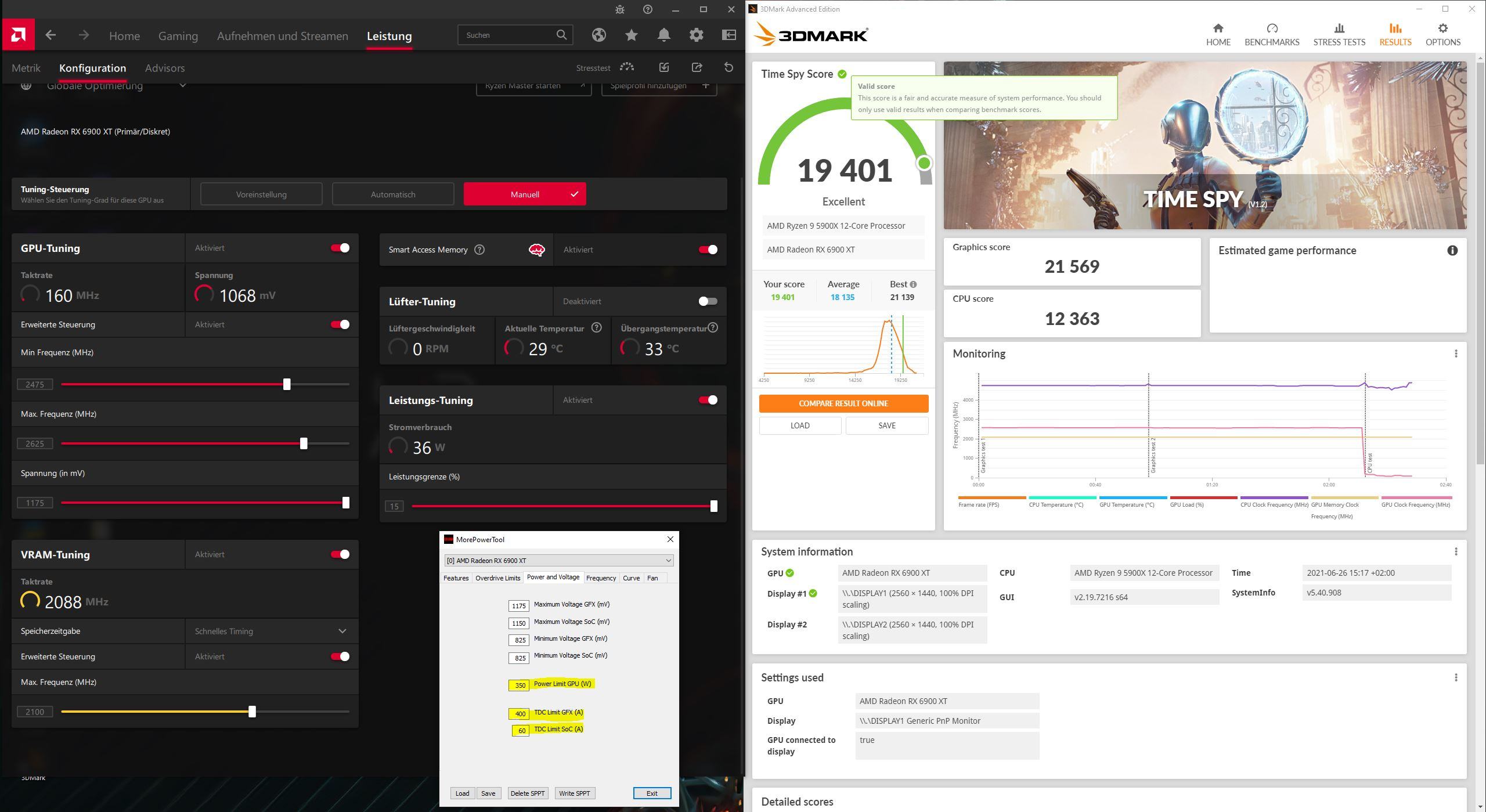Open Speicherzeitgabe Schnelles Timing dropdown
The image size is (1486, 812).
272,631
